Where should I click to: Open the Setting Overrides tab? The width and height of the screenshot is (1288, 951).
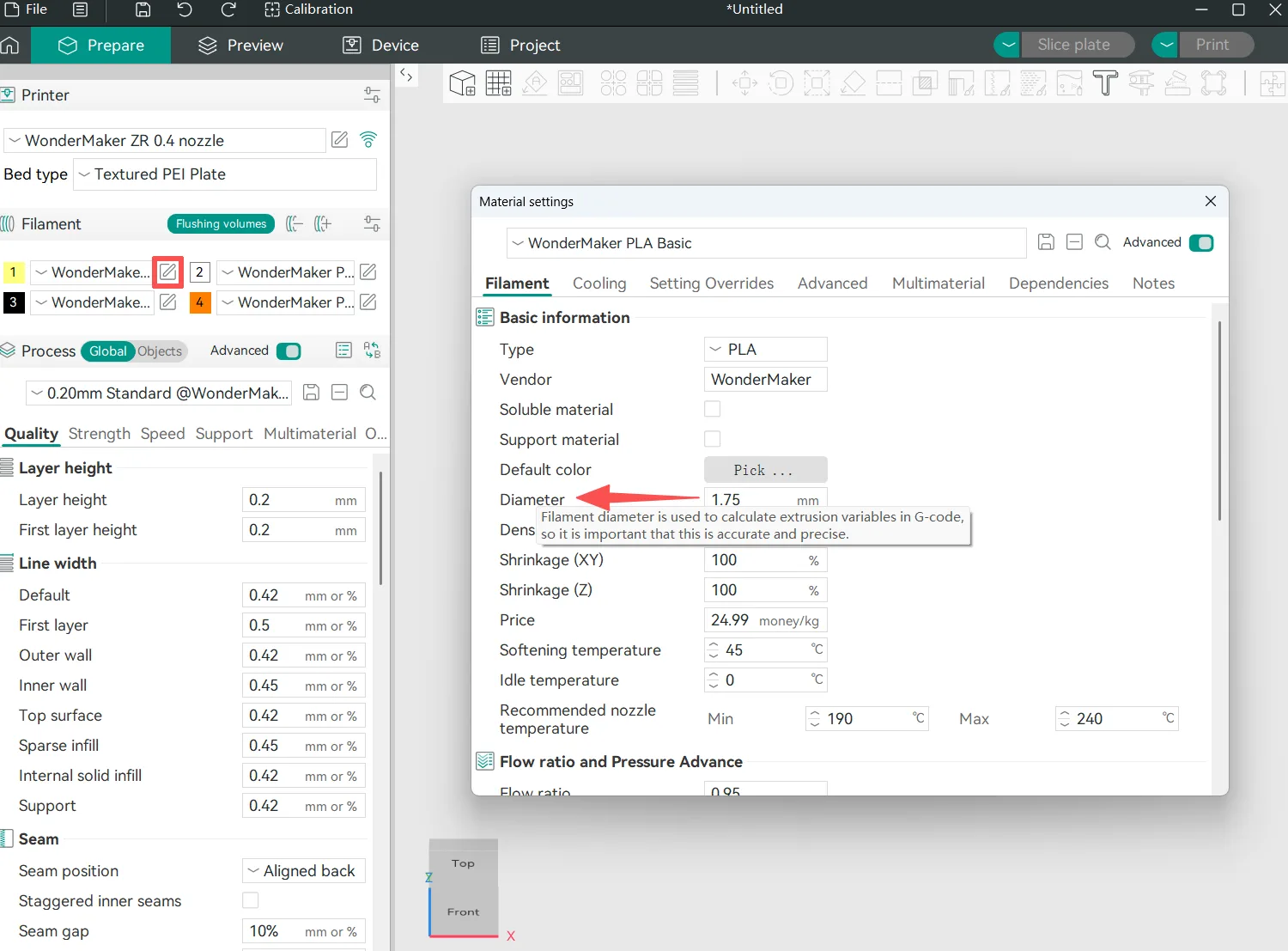[712, 283]
